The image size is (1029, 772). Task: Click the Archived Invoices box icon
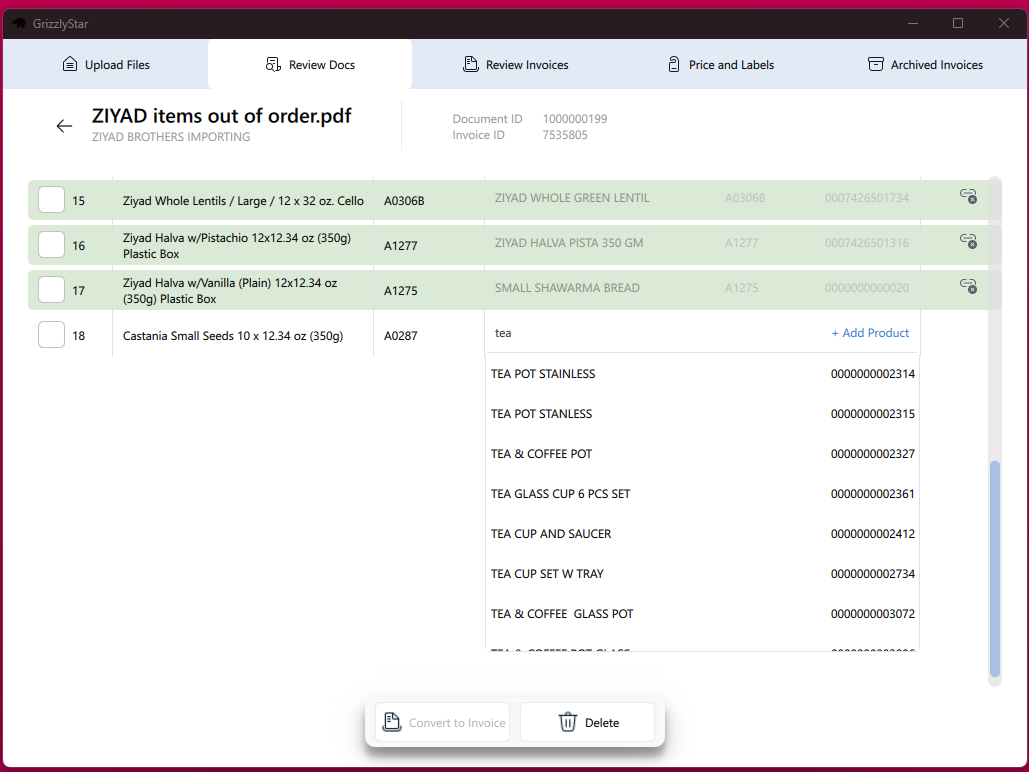point(875,64)
